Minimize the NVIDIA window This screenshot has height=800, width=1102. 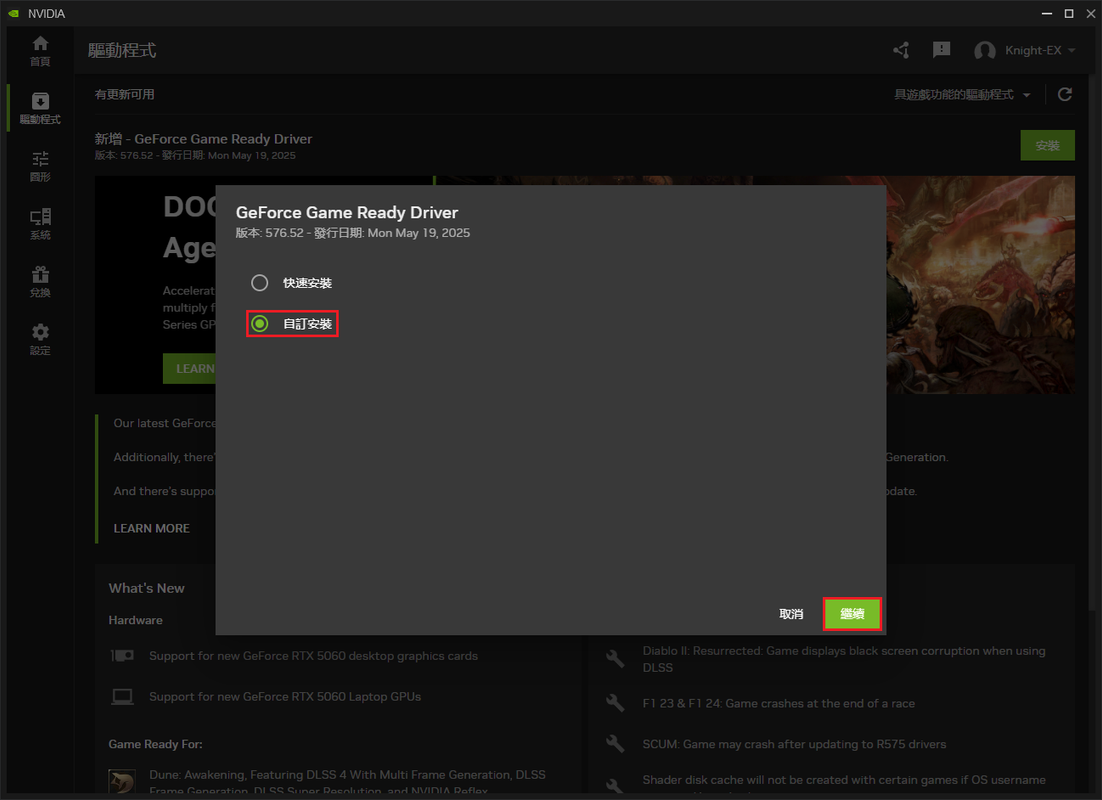point(1046,13)
